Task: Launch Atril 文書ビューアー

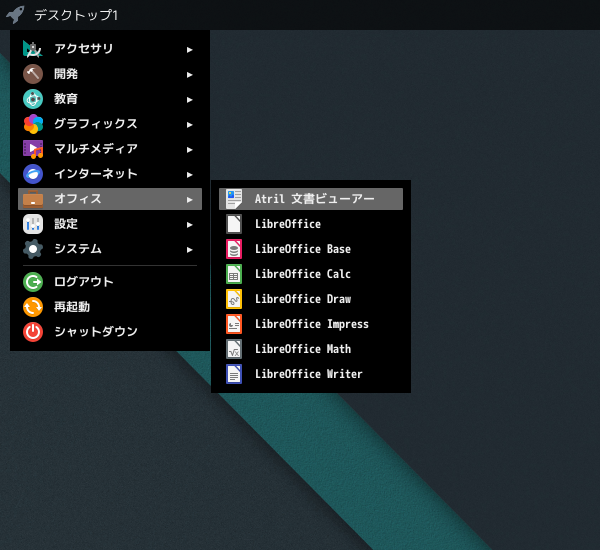Action: [x=311, y=199]
